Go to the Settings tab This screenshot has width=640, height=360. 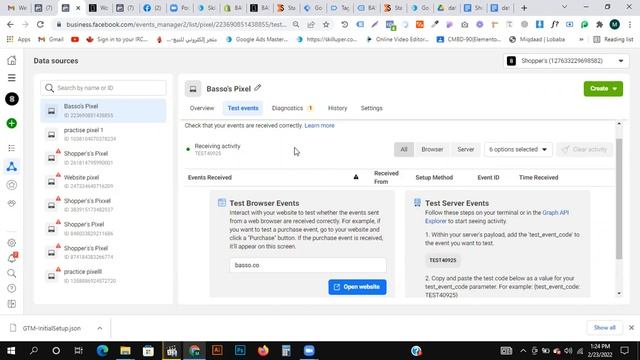tap(371, 108)
